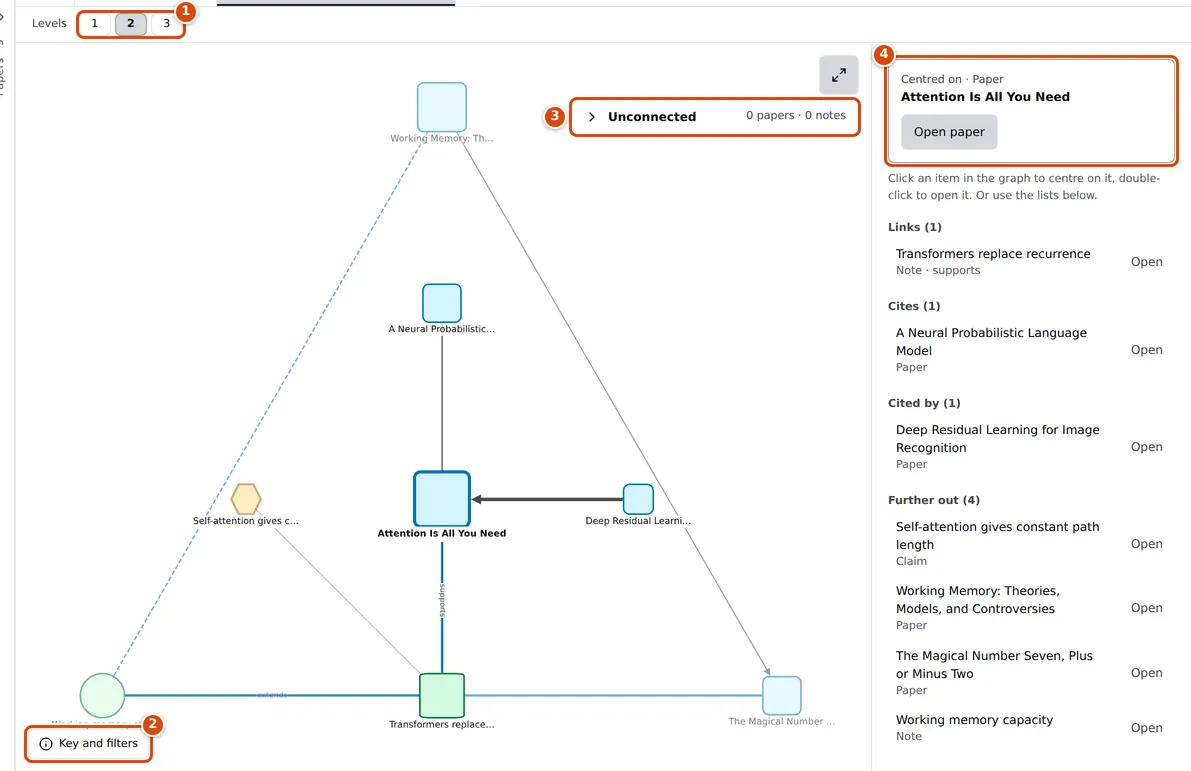Screen dimensions: 1191x771
Task: Select level 3 depth
Action: (166, 24)
